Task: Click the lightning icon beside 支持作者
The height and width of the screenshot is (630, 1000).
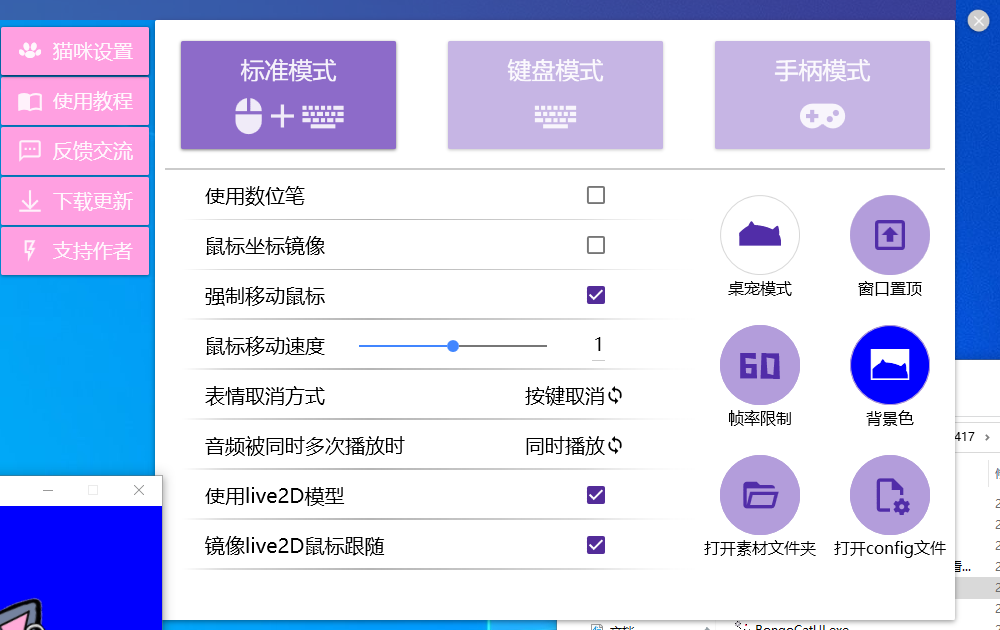Action: click(x=29, y=251)
